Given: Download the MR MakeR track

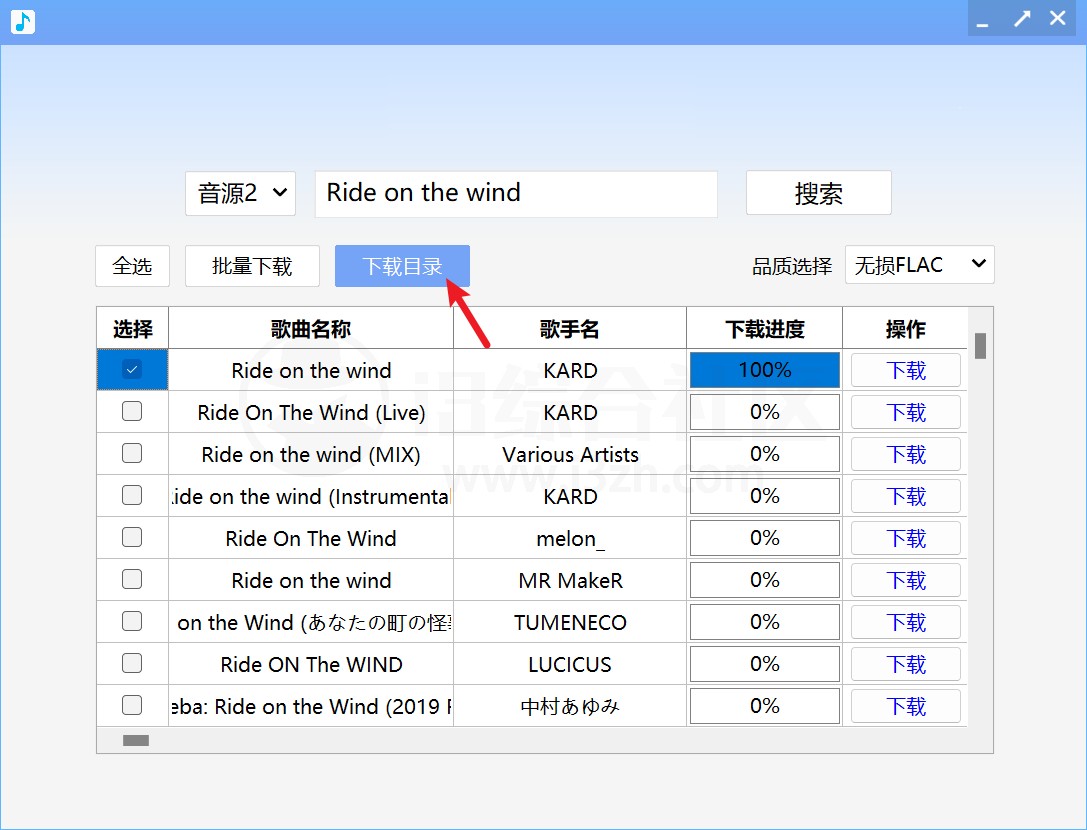Looking at the screenshot, I should (906, 580).
